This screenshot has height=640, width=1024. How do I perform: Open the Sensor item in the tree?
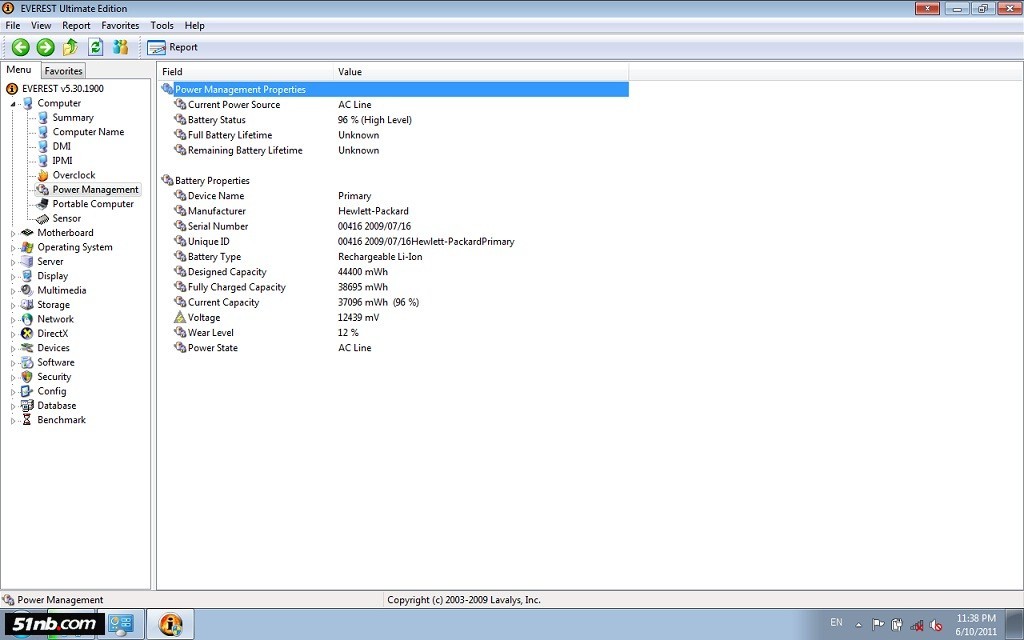[66, 218]
